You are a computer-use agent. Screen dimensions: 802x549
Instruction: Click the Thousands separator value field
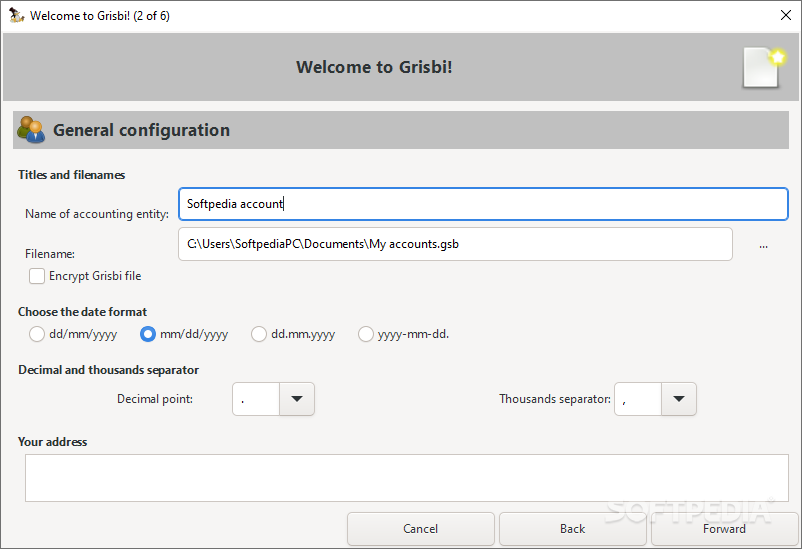638,399
